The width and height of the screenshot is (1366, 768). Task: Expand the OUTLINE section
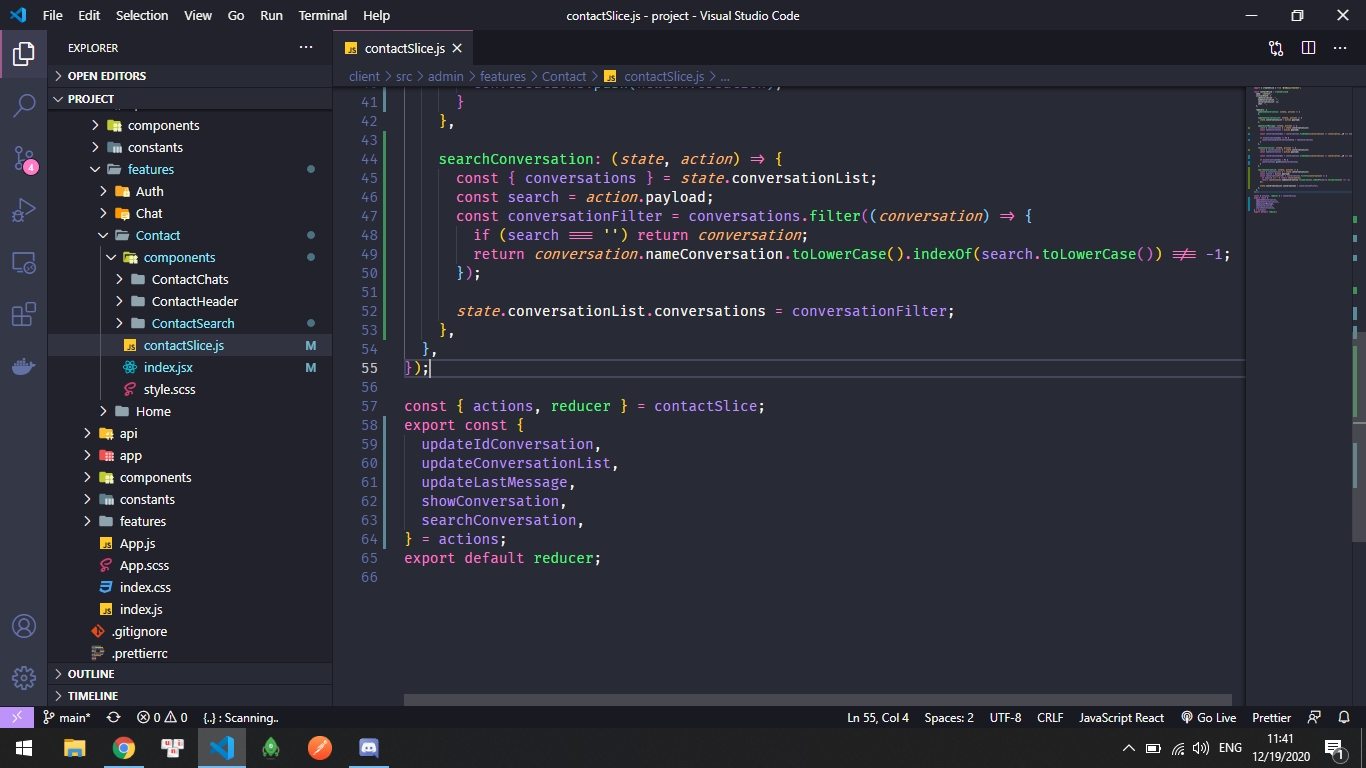[91, 674]
